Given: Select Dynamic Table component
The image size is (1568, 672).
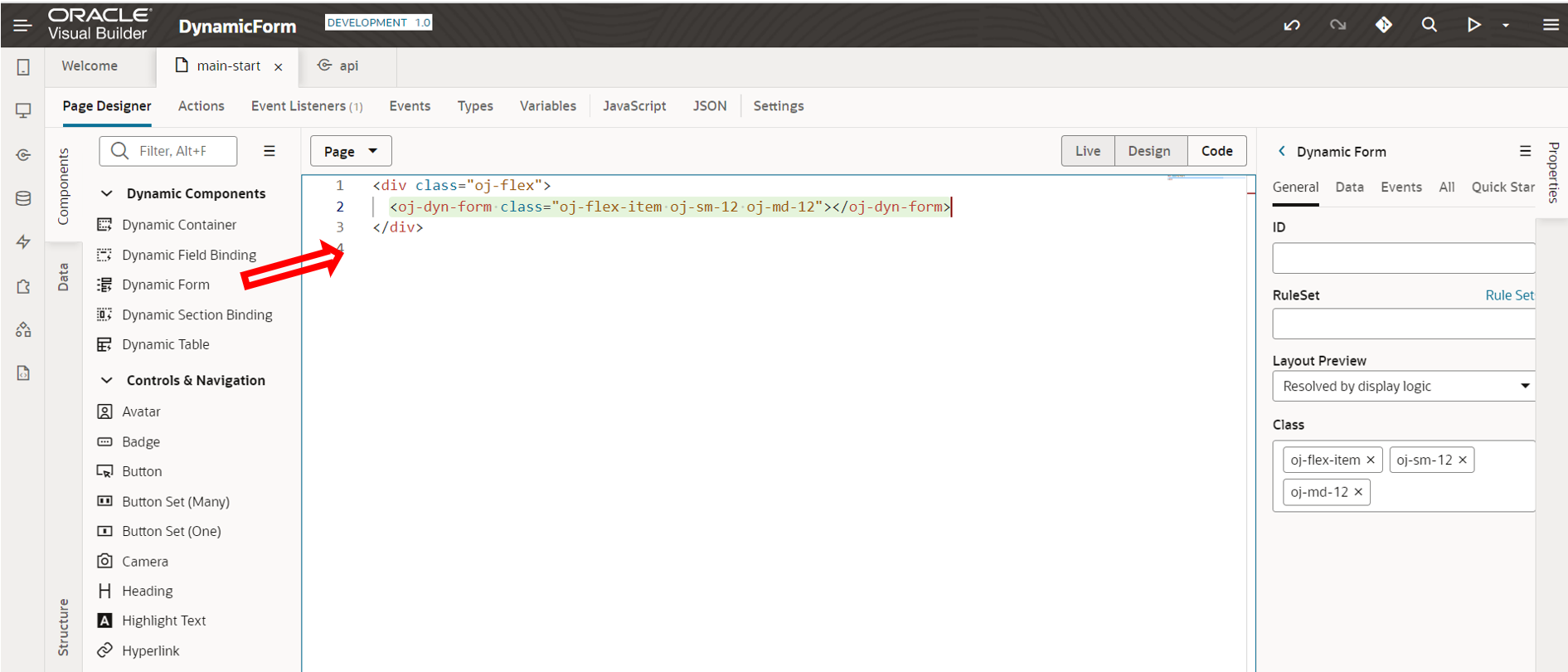Looking at the screenshot, I should point(165,344).
